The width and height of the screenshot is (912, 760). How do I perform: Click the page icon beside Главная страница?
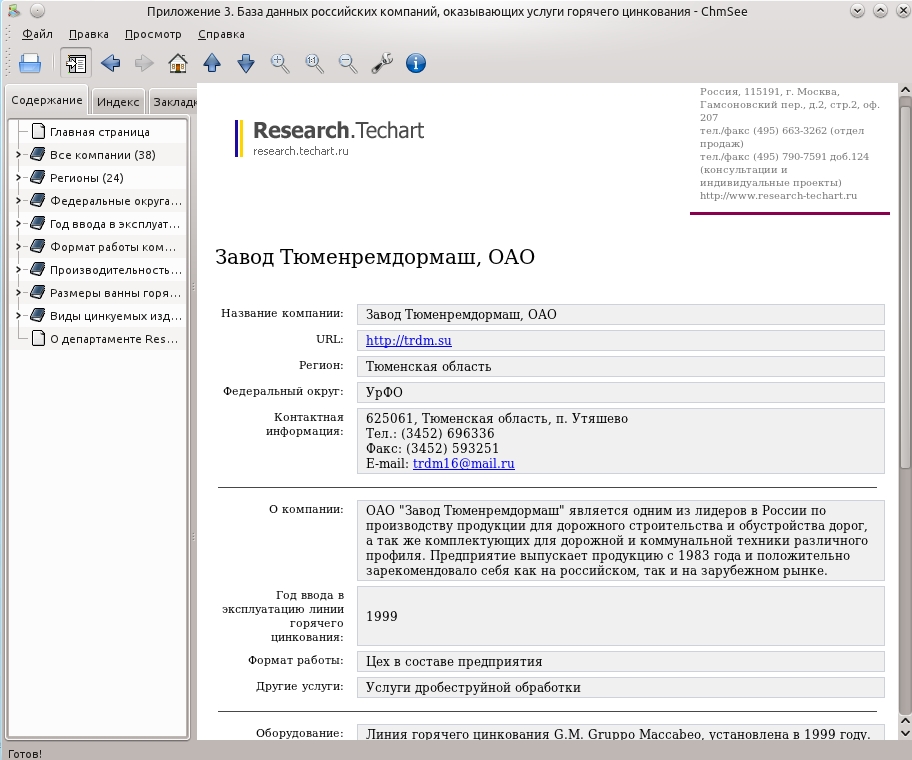(x=38, y=131)
